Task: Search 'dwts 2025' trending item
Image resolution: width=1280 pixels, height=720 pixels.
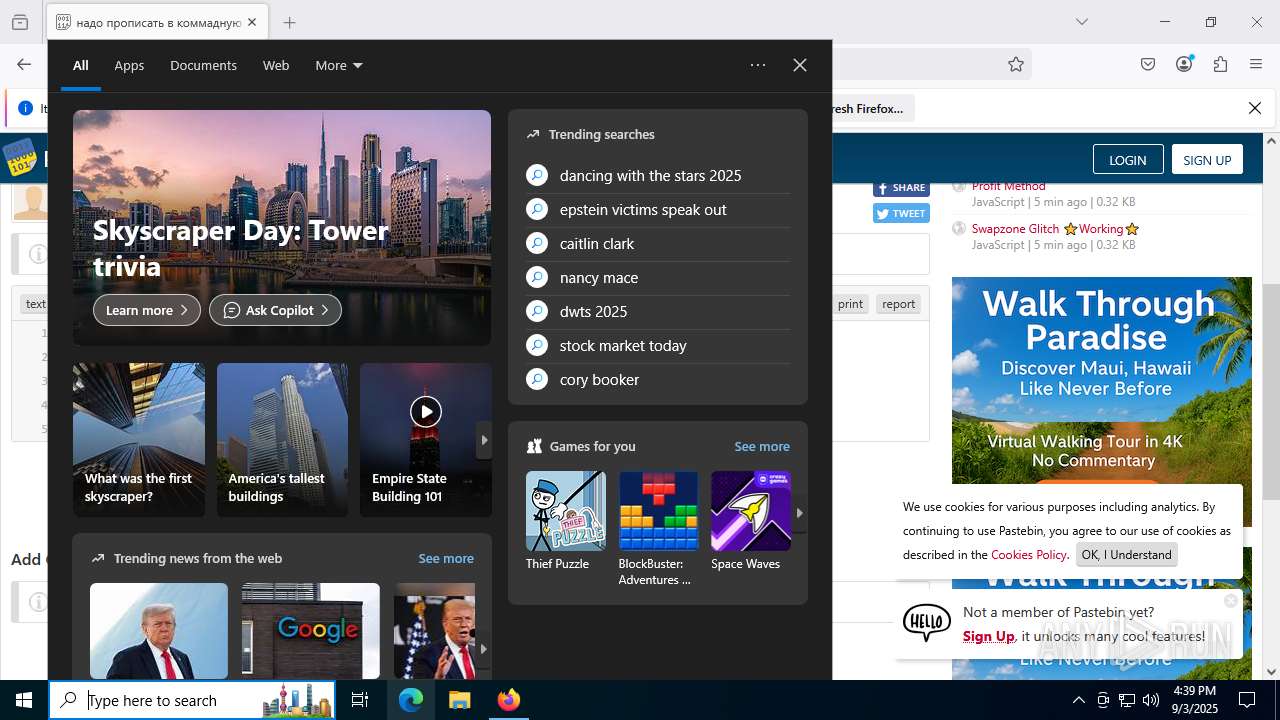Action: [x=594, y=311]
